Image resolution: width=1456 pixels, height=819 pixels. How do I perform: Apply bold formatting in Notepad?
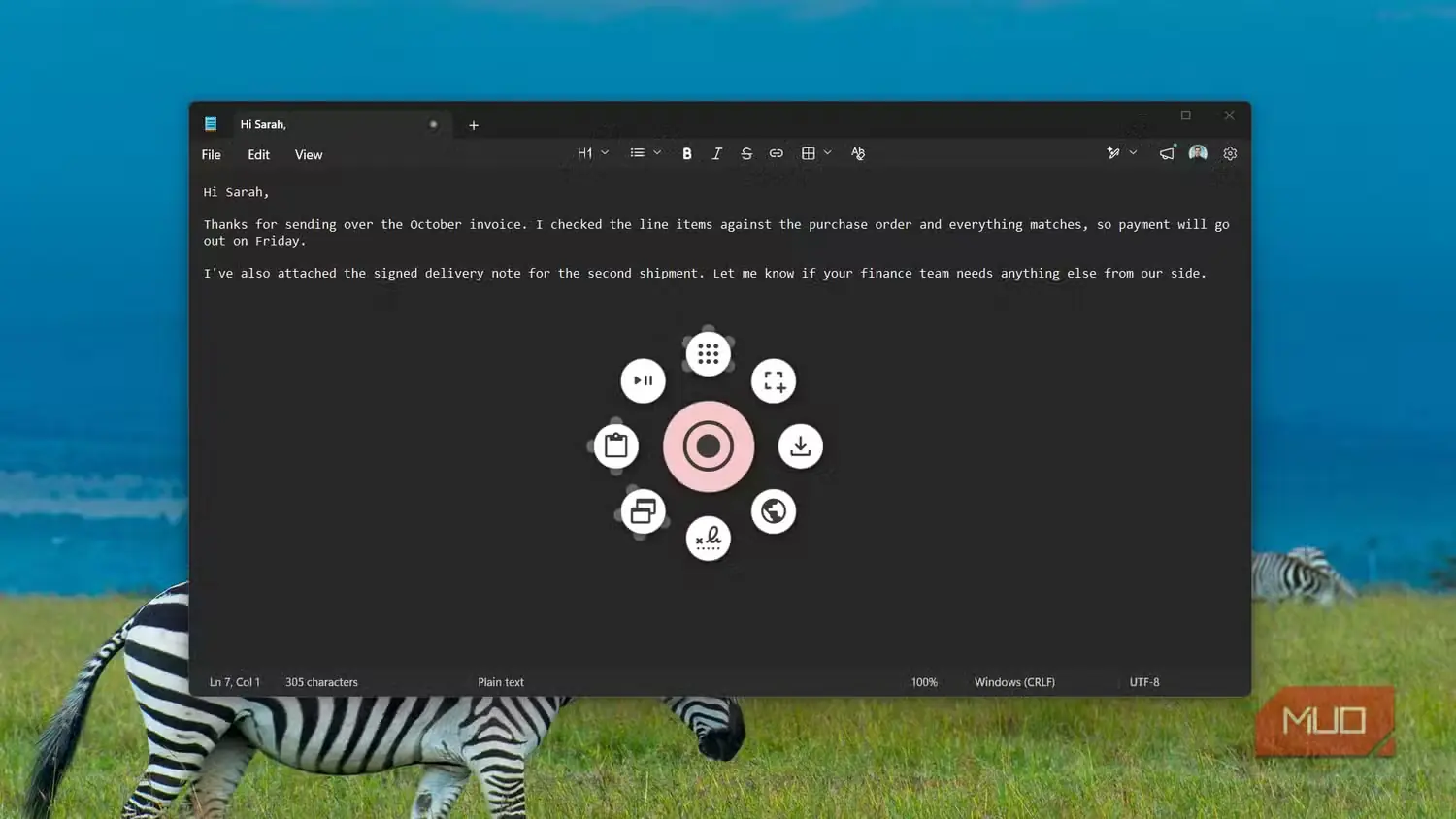pyautogui.click(x=687, y=153)
